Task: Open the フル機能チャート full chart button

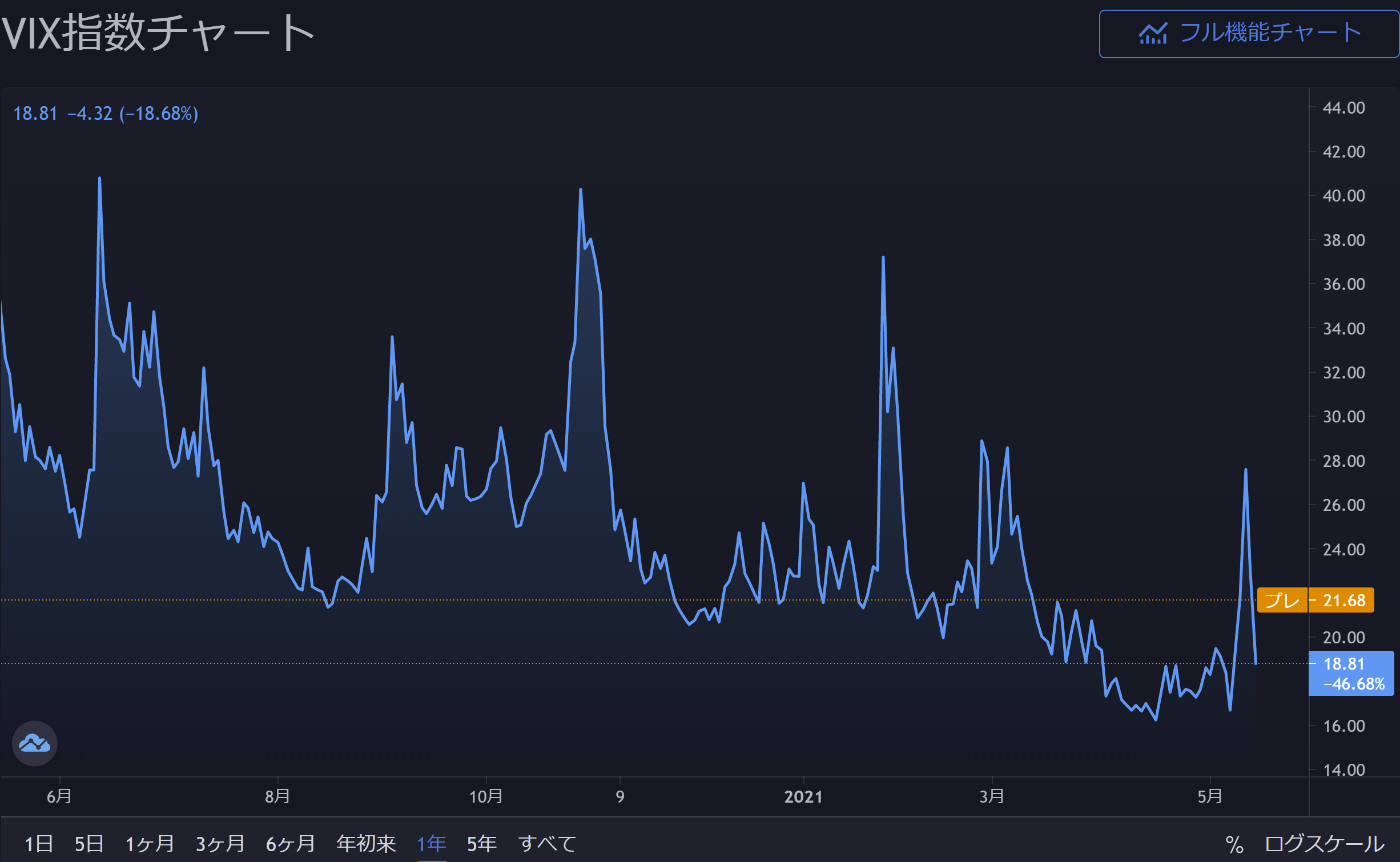Action: [x=1249, y=34]
